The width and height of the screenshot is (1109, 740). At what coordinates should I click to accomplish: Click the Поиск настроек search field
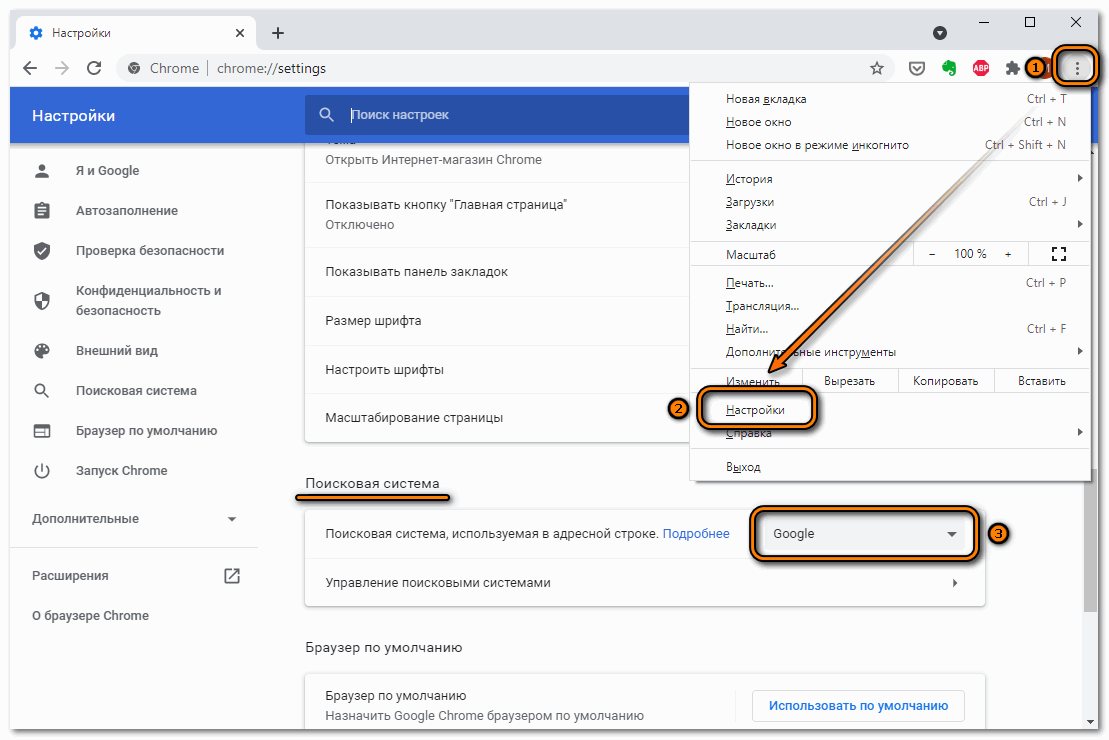500,115
